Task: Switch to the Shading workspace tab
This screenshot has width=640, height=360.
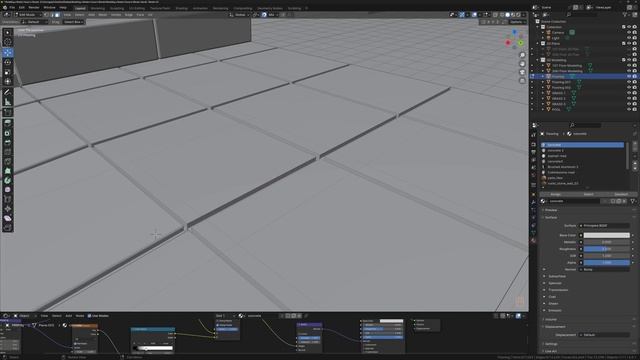Action: pos(182,8)
